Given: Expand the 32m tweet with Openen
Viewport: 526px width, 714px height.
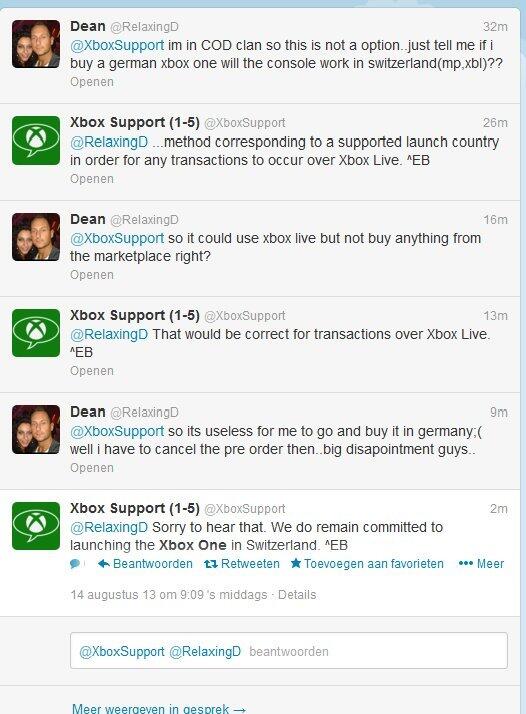Looking at the screenshot, I should [x=92, y=82].
